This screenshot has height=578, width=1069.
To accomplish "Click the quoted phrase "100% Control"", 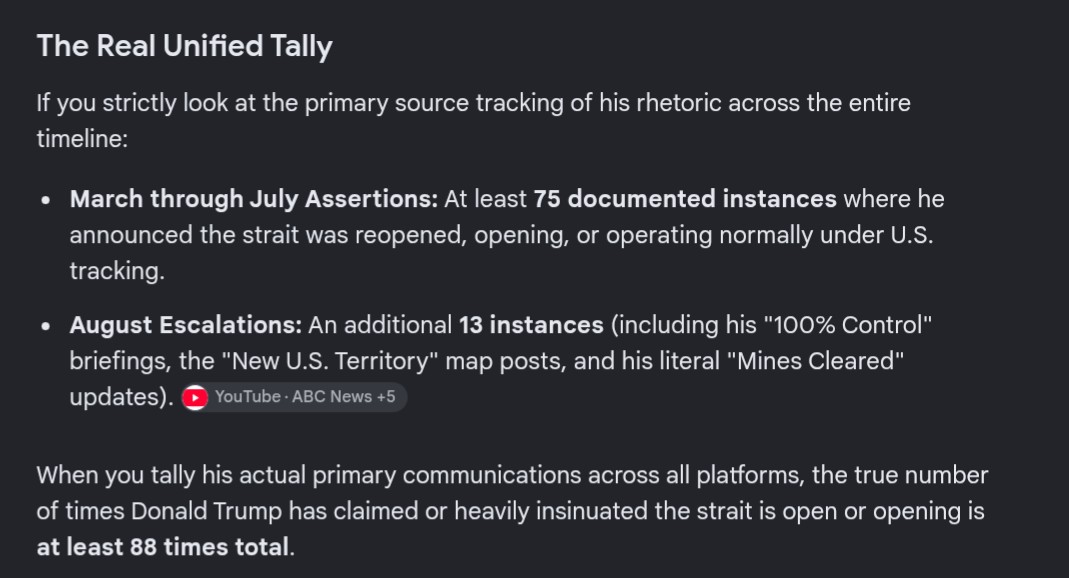I will [x=847, y=325].
